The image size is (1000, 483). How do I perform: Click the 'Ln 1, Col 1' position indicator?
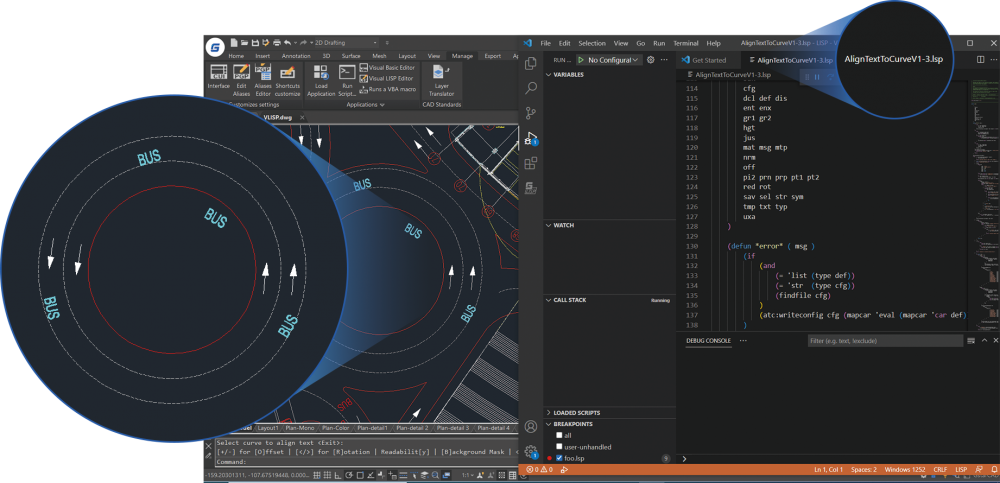(828, 470)
